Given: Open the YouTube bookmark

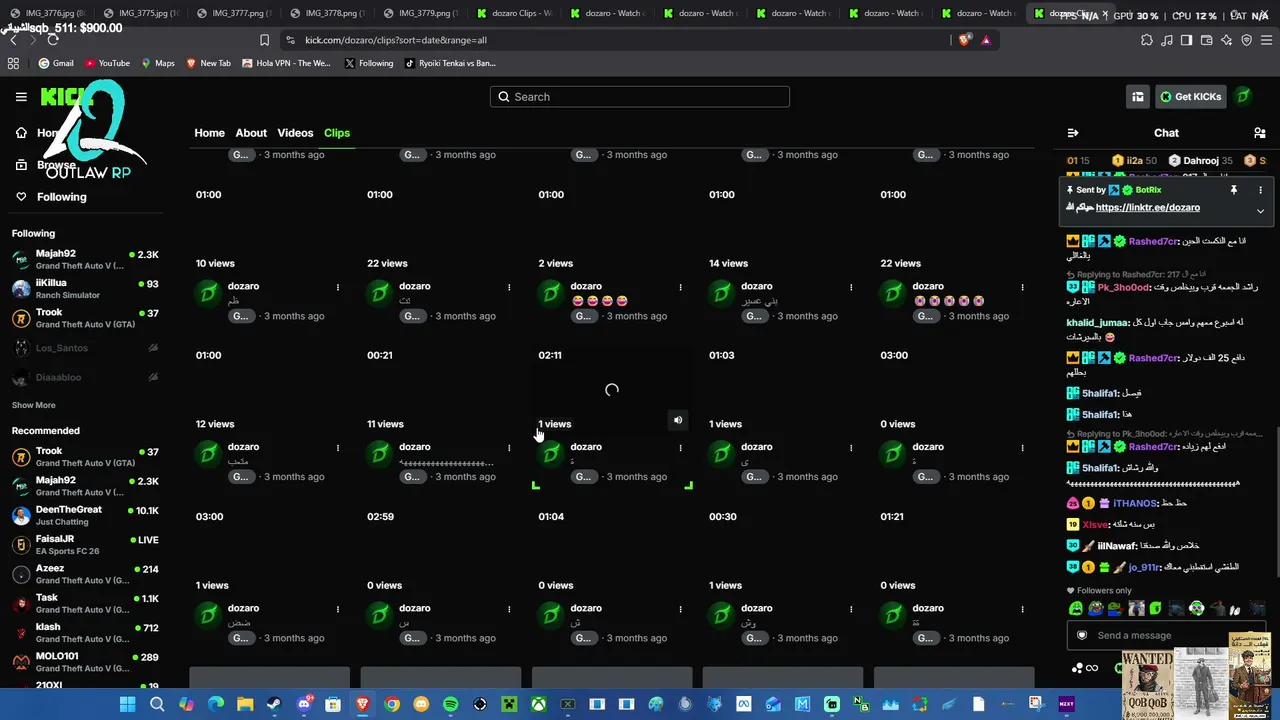Looking at the screenshot, I should pyautogui.click(x=107, y=63).
